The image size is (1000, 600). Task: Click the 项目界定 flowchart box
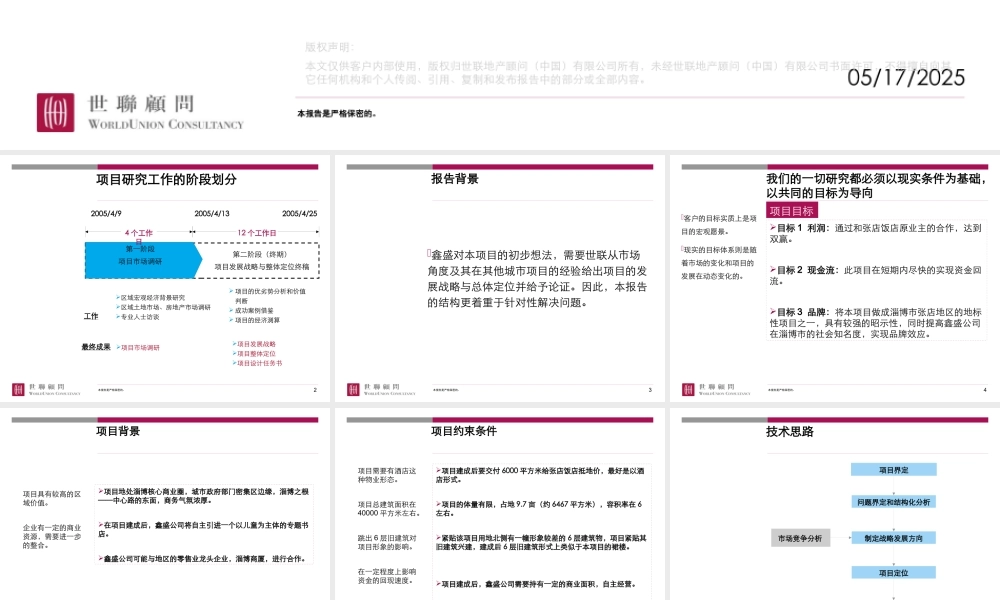coord(893,470)
